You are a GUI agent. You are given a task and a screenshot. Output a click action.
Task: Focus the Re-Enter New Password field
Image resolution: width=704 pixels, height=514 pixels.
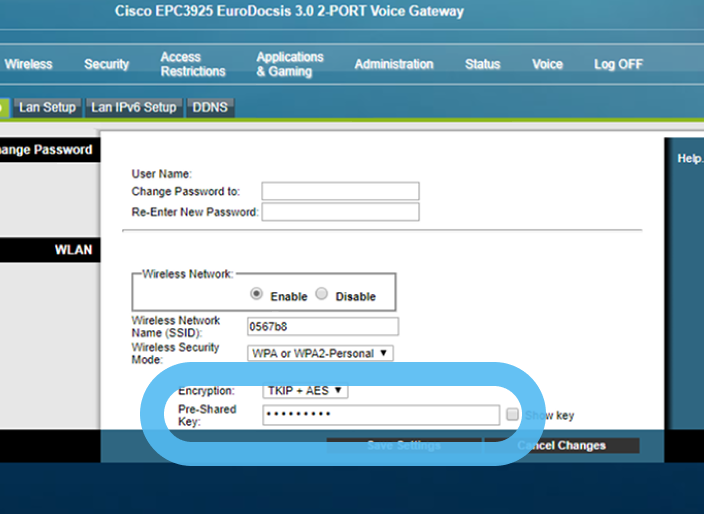[x=340, y=212]
